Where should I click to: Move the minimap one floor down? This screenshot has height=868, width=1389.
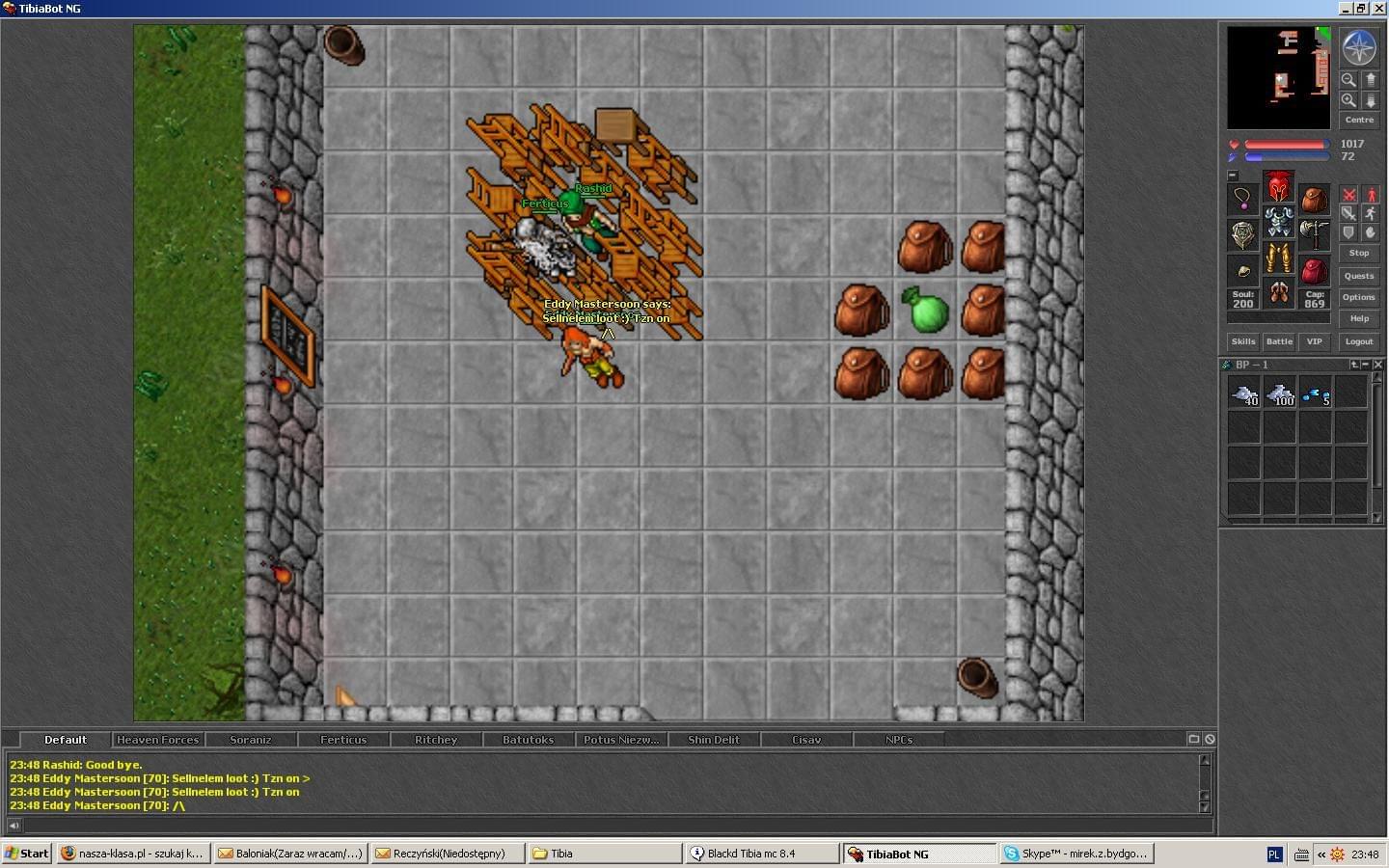tap(1370, 100)
